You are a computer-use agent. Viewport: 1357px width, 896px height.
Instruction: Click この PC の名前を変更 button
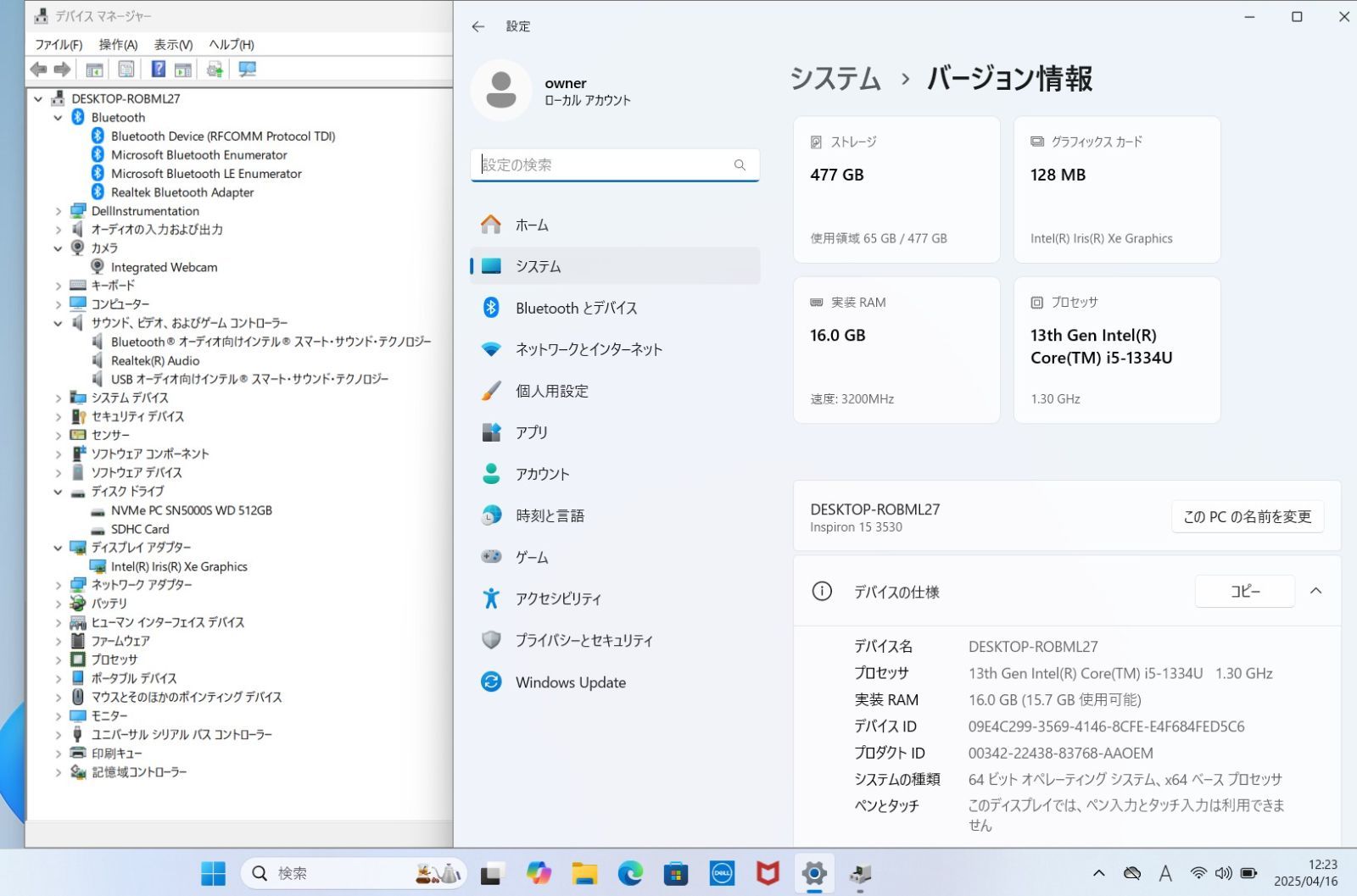(x=1247, y=516)
